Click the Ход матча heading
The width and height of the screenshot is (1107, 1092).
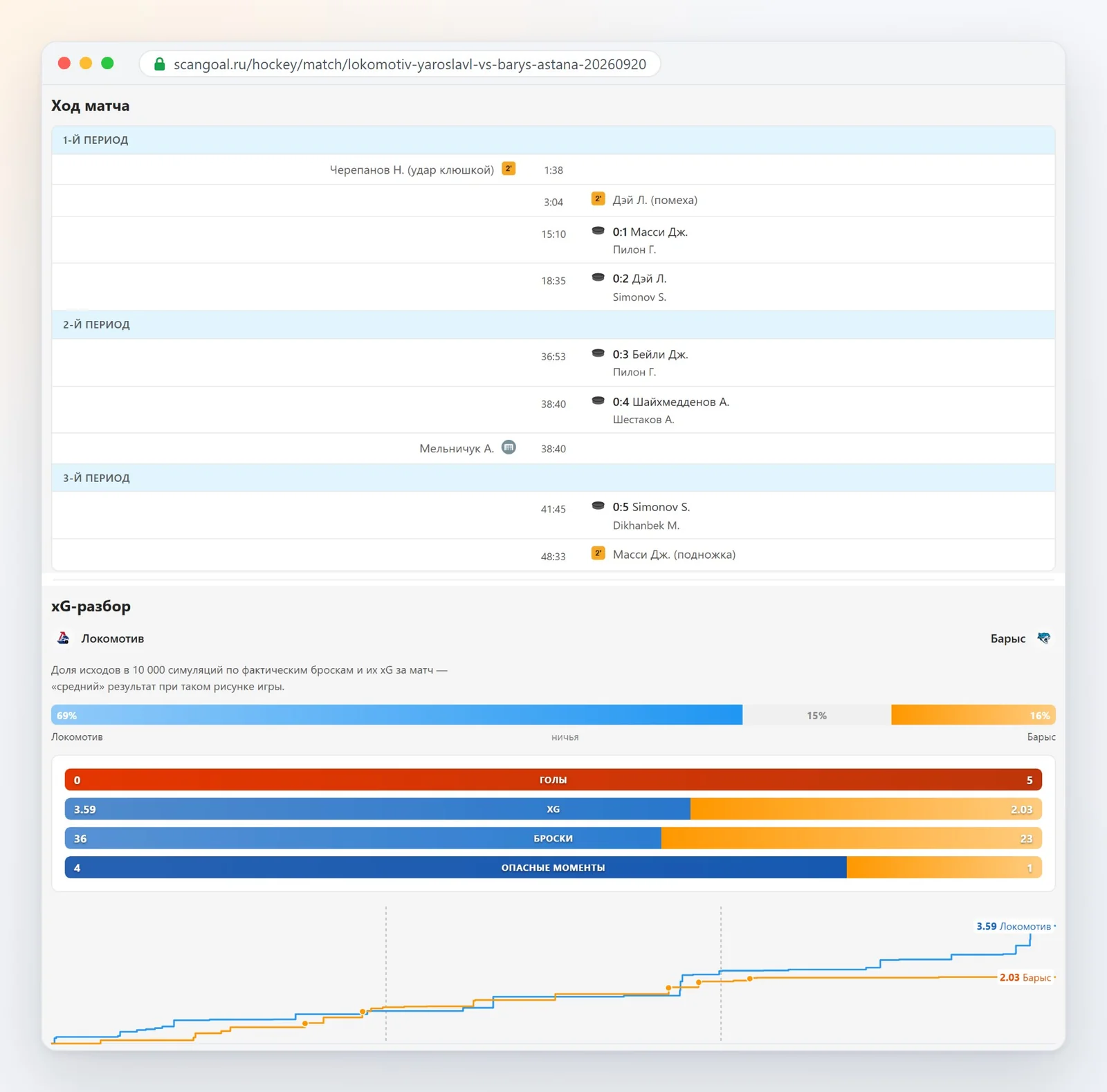[x=91, y=106]
